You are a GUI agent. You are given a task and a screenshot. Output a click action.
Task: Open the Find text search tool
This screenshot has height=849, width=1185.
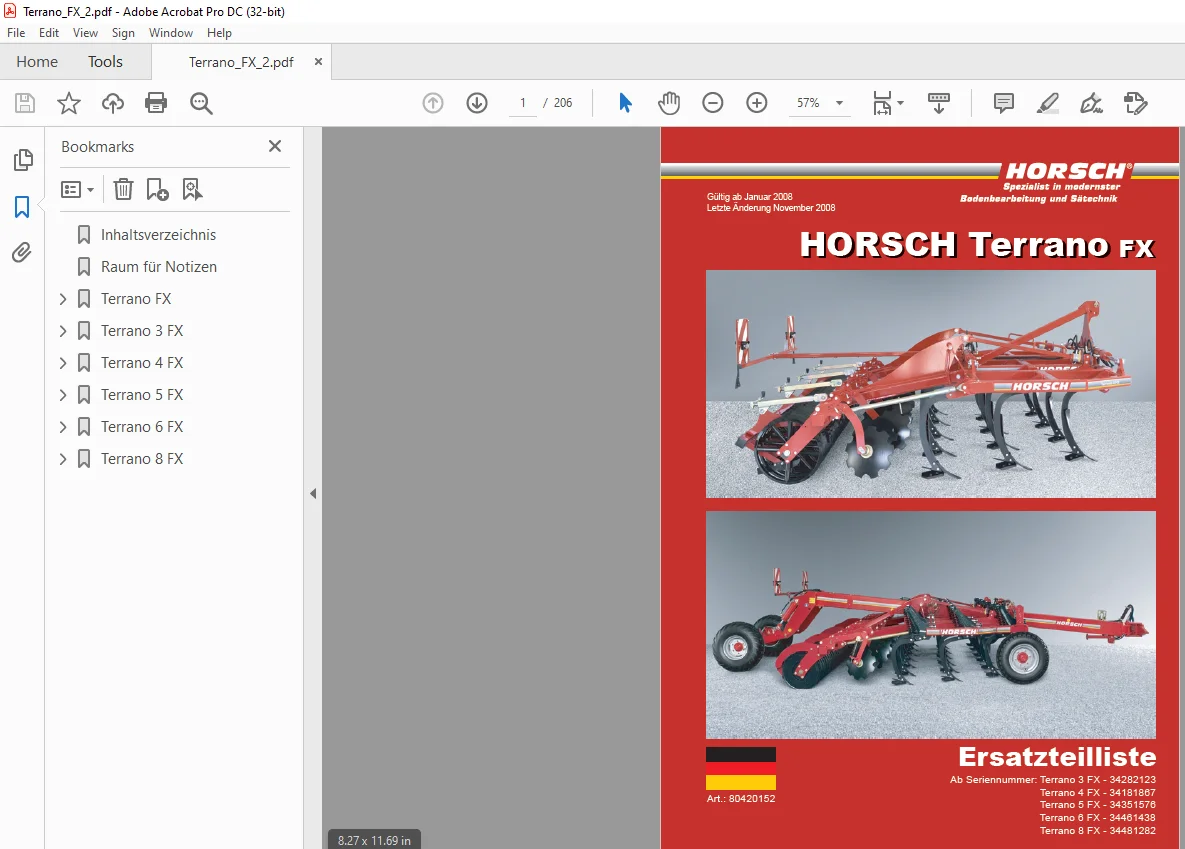pos(201,103)
